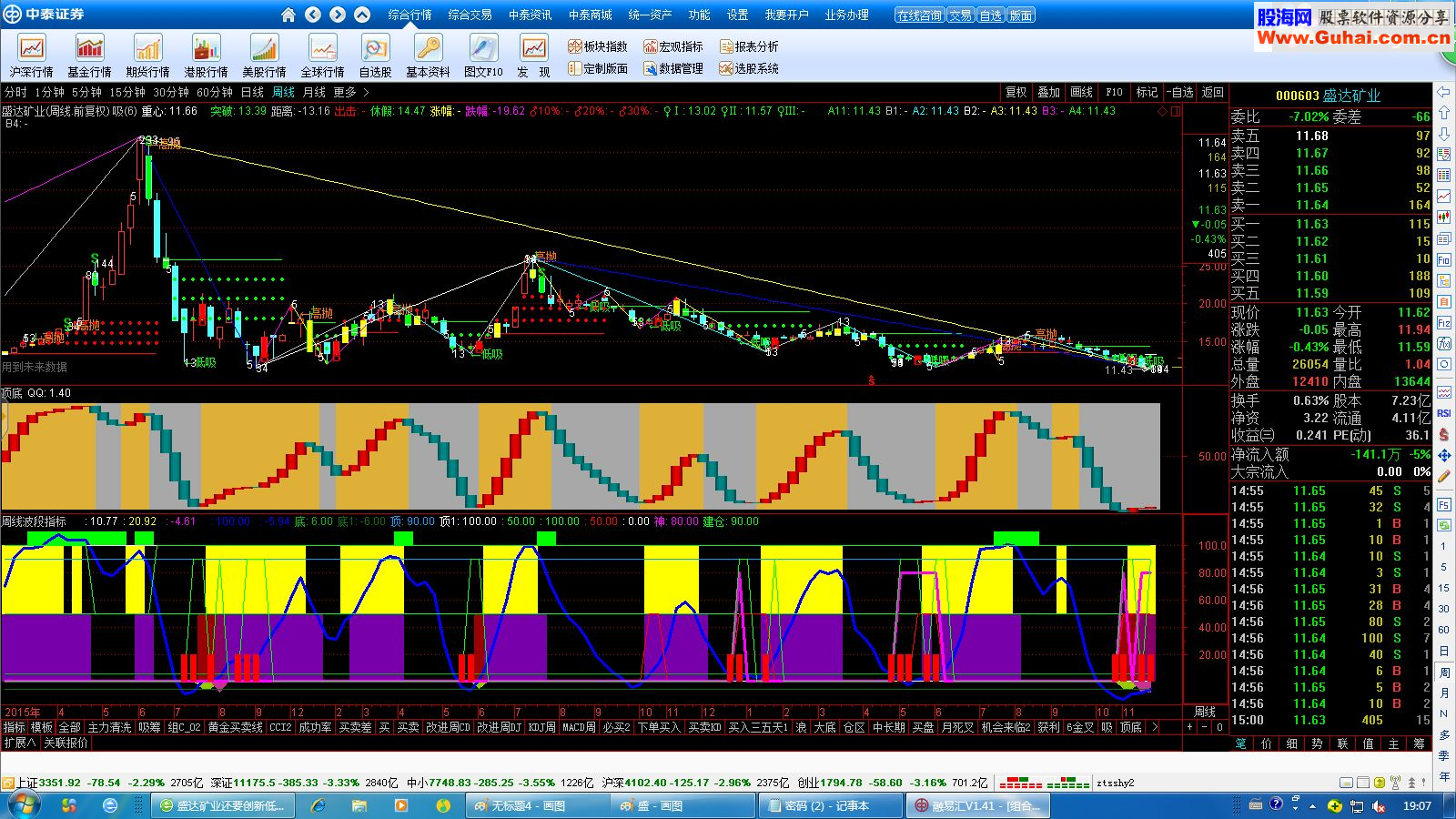Click the 在线咨询 button

(x=919, y=15)
